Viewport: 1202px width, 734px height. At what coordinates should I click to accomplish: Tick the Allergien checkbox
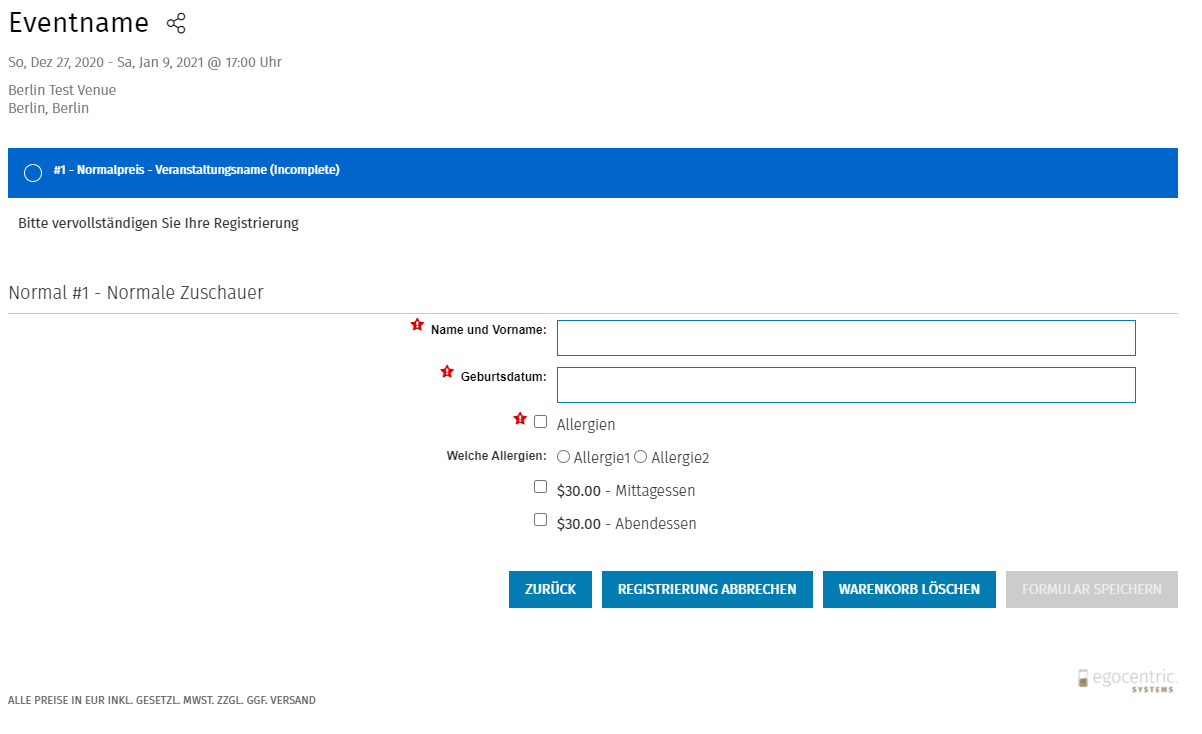[x=541, y=422]
